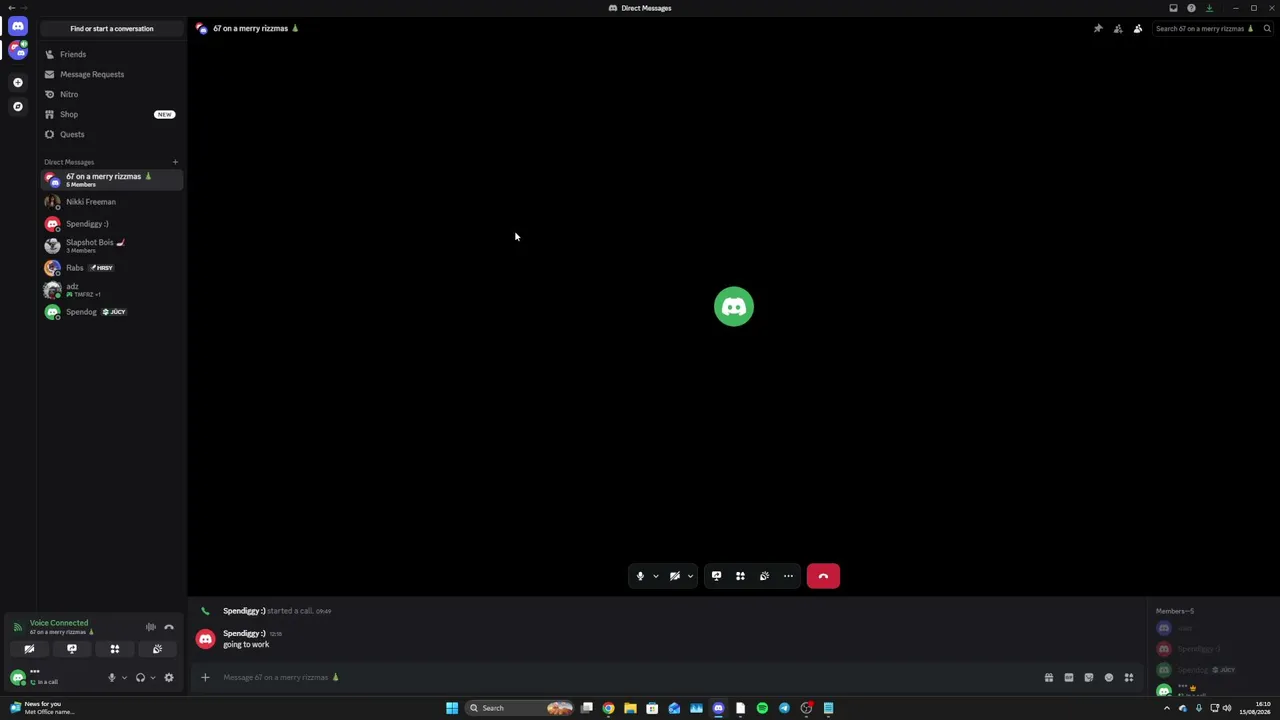Open Message Requests

click(111, 75)
